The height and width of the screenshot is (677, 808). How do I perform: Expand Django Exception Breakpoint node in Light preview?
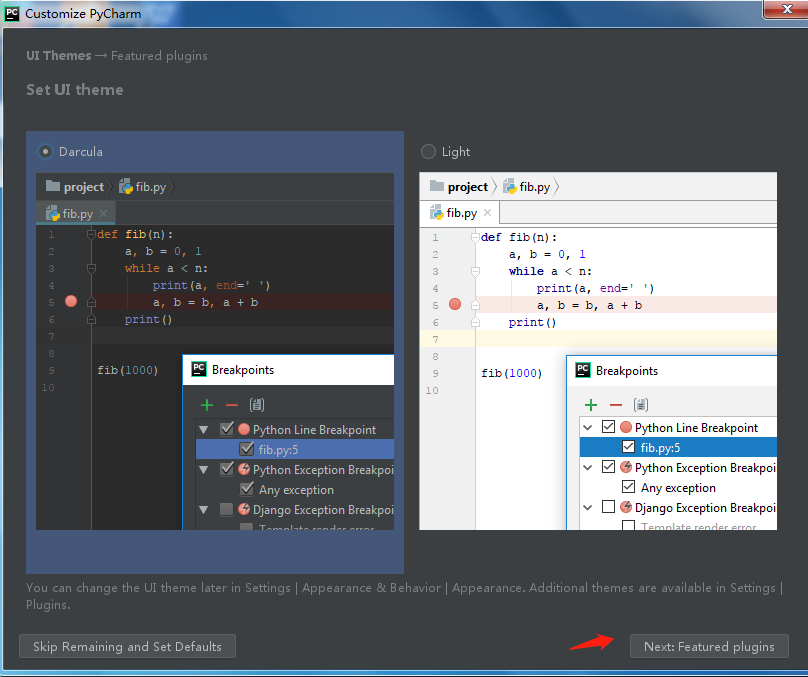click(x=588, y=507)
